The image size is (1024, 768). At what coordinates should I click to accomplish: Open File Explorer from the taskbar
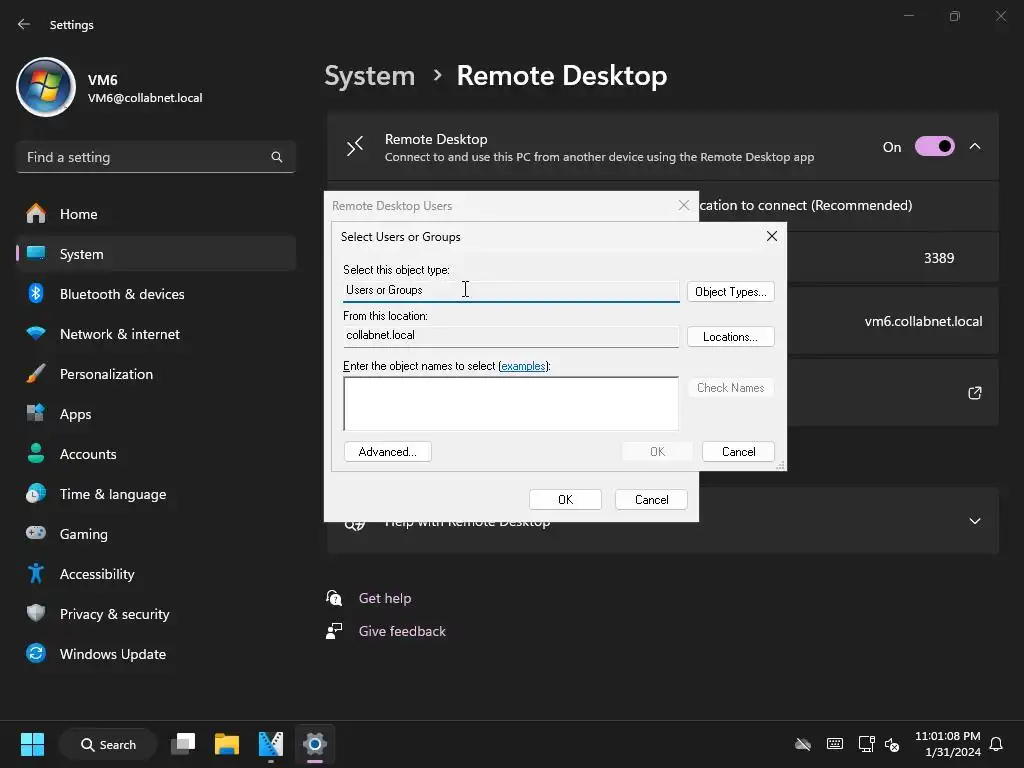coord(227,744)
